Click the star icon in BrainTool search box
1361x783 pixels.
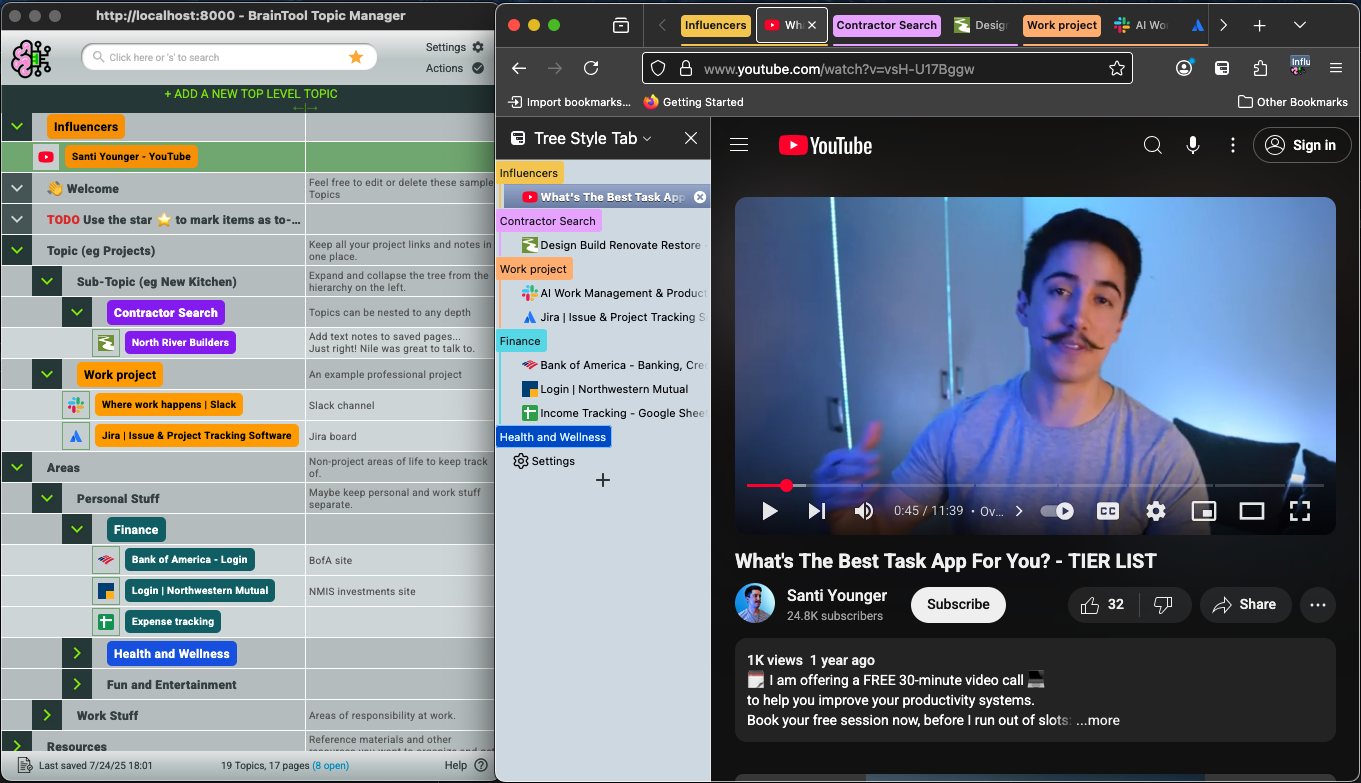(356, 57)
